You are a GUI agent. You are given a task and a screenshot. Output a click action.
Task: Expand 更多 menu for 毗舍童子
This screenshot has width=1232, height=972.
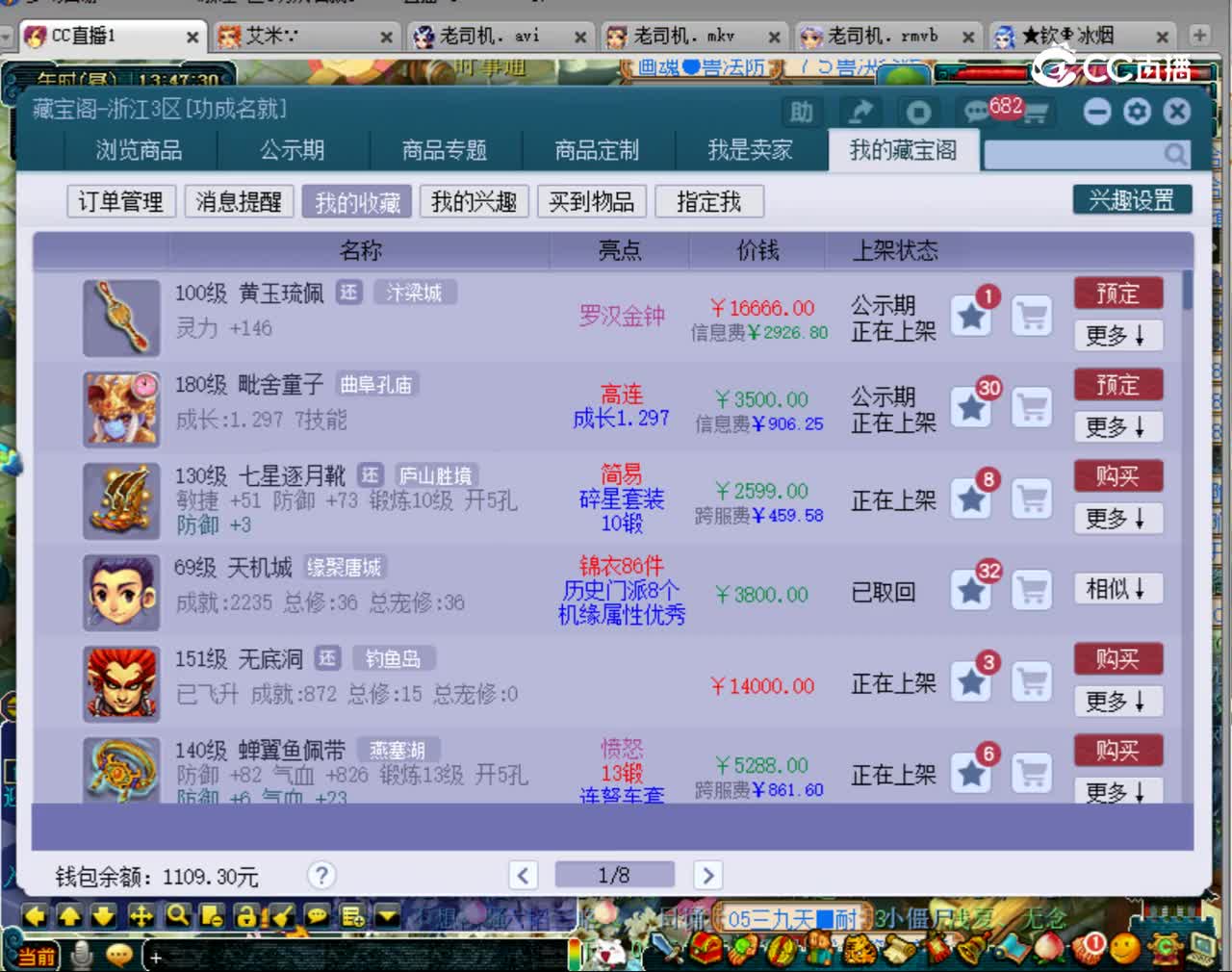tap(1117, 426)
